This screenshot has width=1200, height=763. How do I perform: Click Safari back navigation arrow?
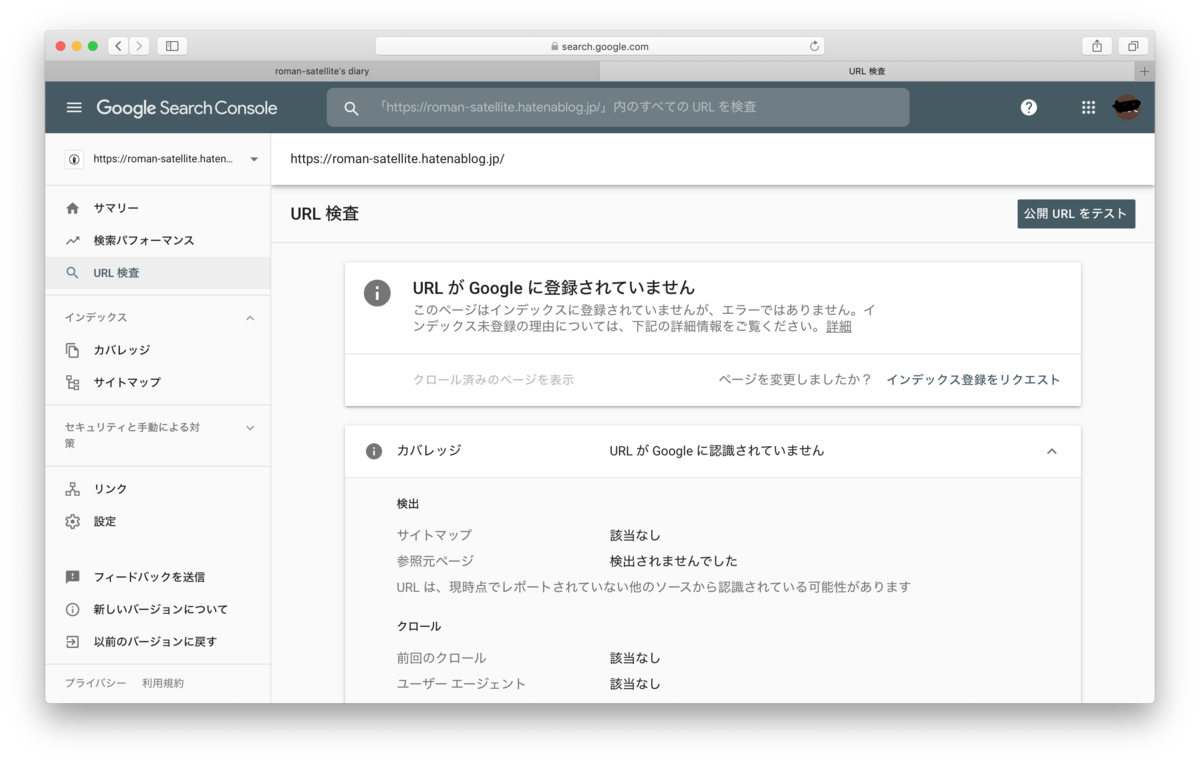pyautogui.click(x=118, y=46)
